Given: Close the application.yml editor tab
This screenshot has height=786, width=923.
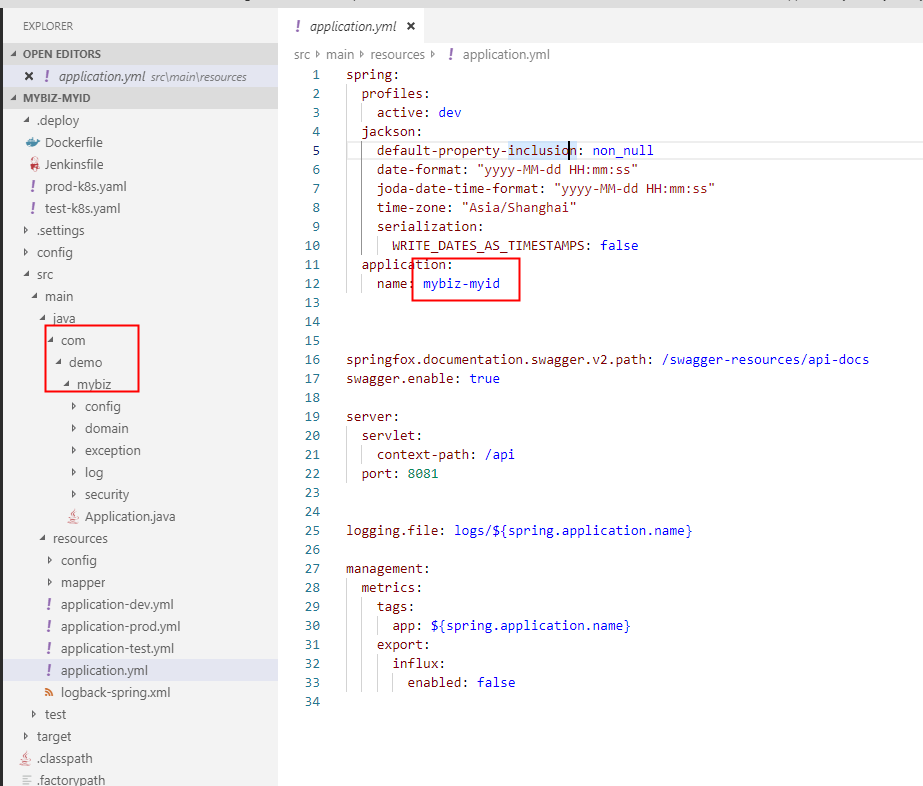Looking at the screenshot, I should [411, 26].
